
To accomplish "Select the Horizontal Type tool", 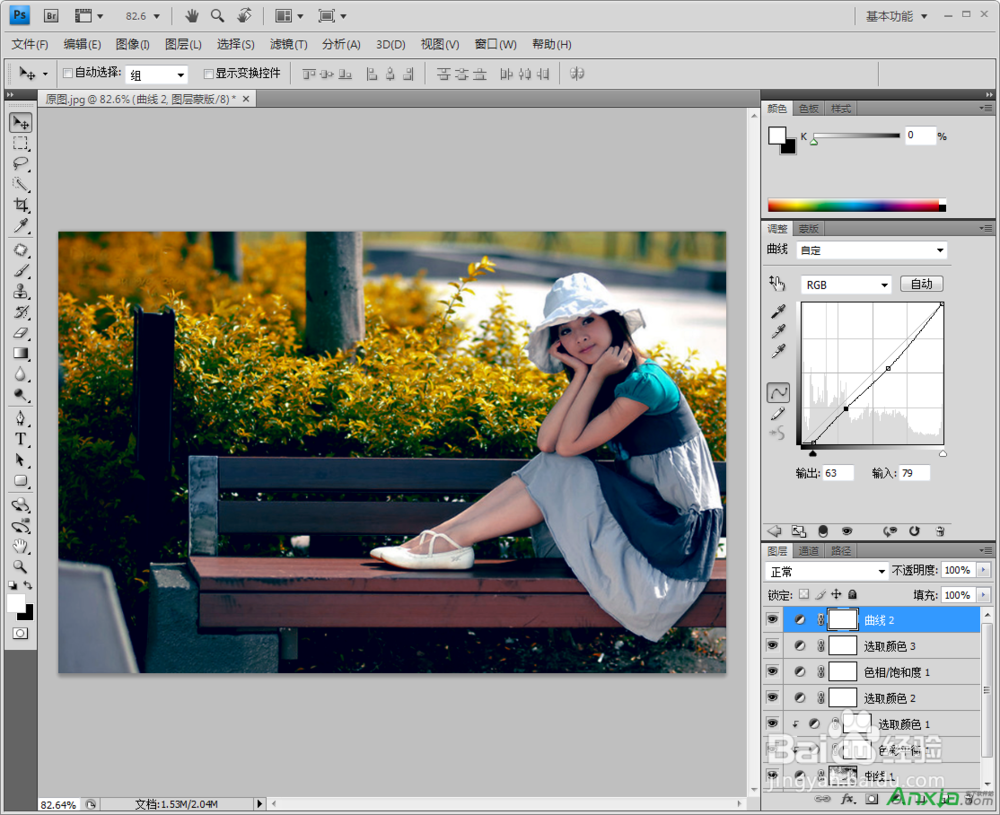I will point(20,439).
